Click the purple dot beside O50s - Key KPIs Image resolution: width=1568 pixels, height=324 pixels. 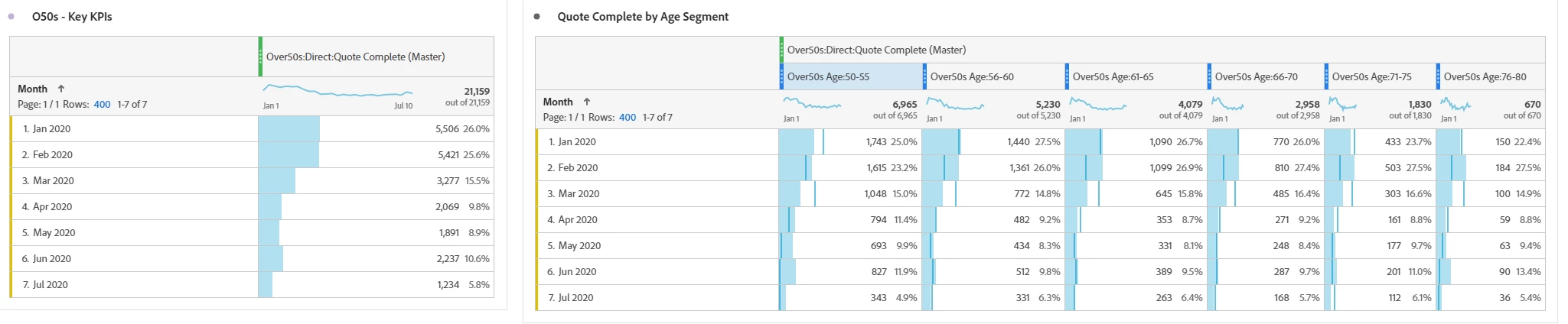(11, 16)
